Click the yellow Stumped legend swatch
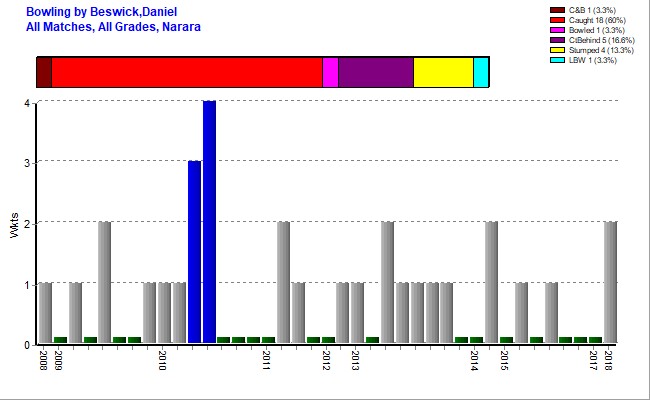This screenshot has height=400, width=650. [x=557, y=50]
